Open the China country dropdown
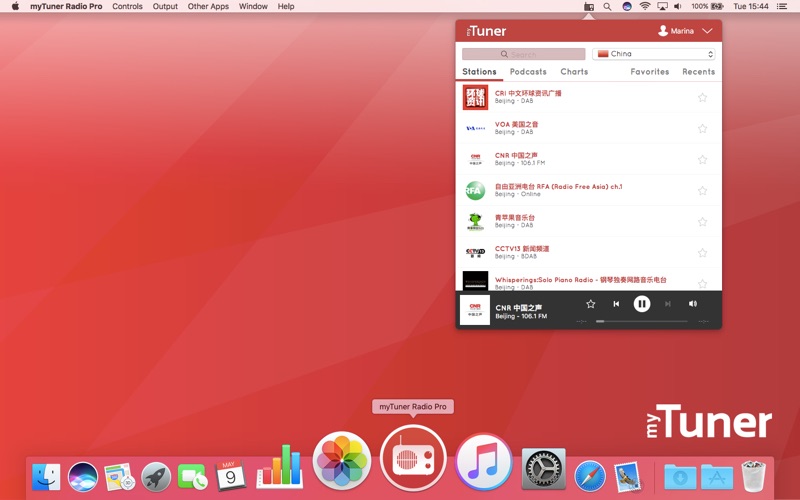800x500 pixels. (654, 54)
